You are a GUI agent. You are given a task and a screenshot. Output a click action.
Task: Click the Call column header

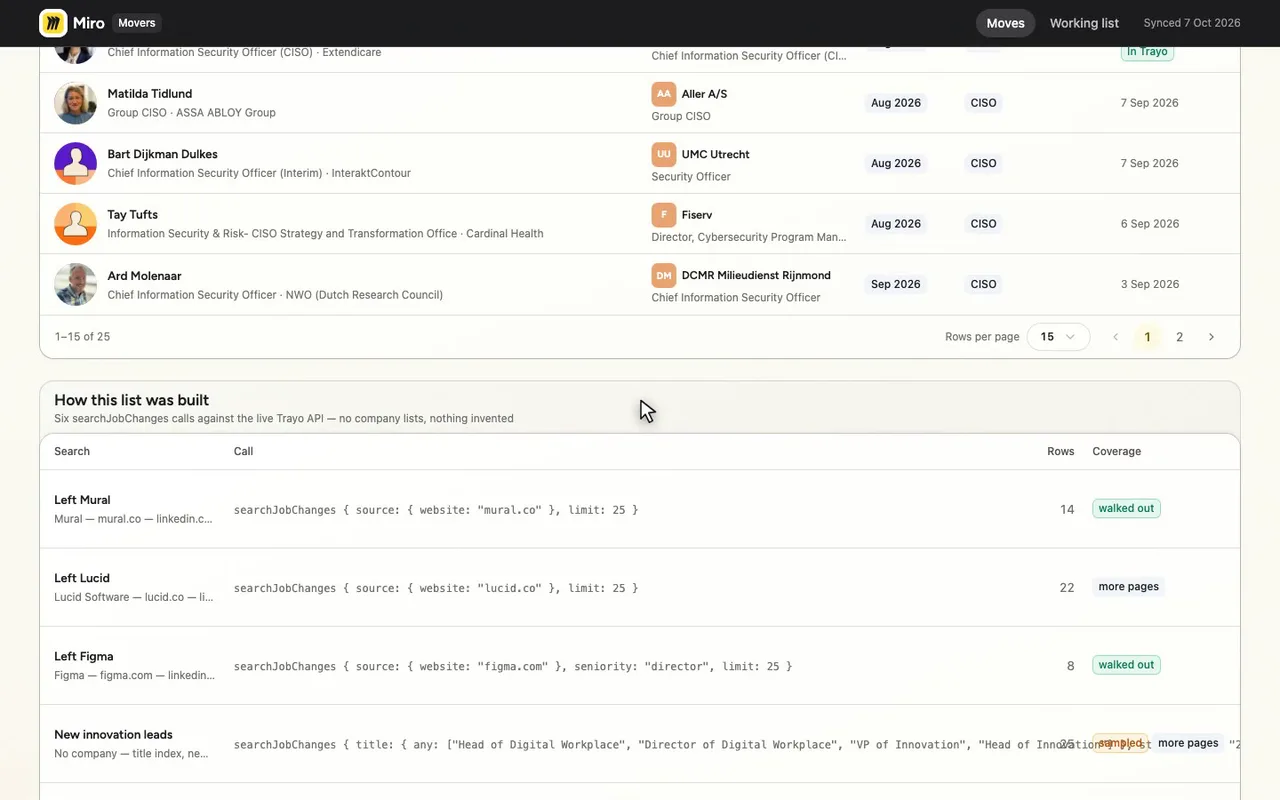click(243, 452)
